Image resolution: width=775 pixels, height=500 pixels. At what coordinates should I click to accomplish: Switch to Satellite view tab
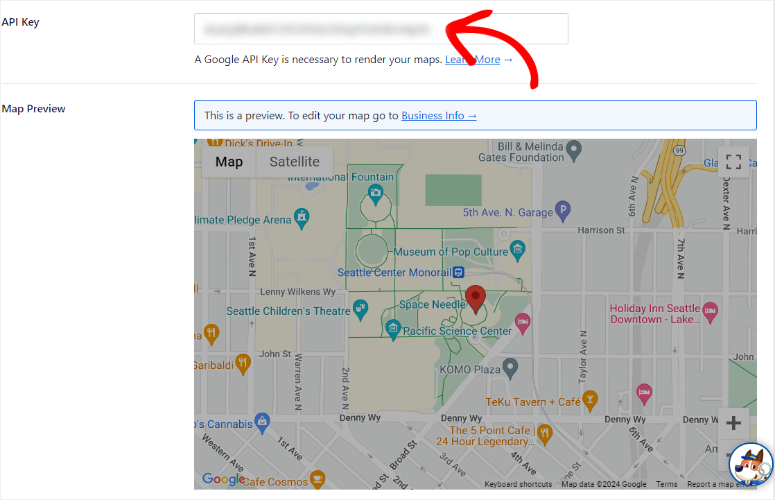click(295, 162)
